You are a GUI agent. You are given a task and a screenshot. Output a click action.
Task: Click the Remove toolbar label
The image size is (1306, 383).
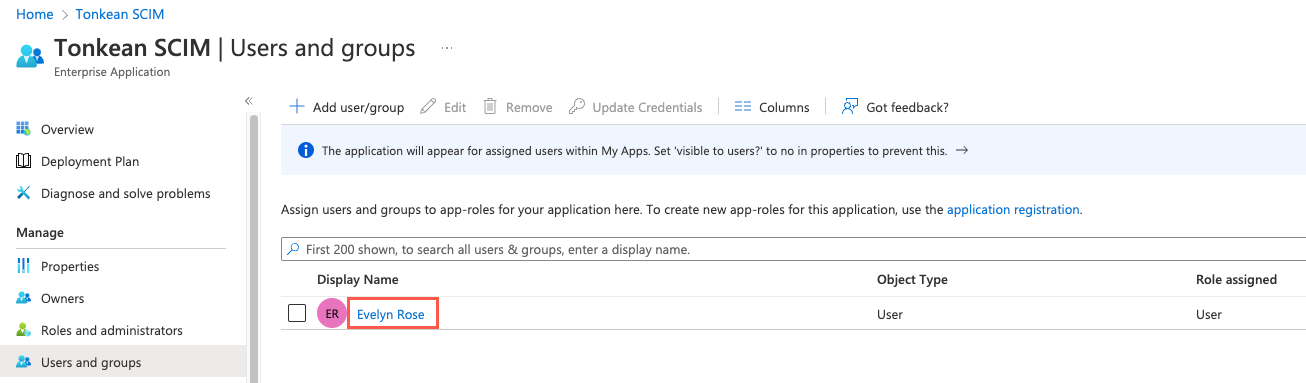(x=529, y=107)
